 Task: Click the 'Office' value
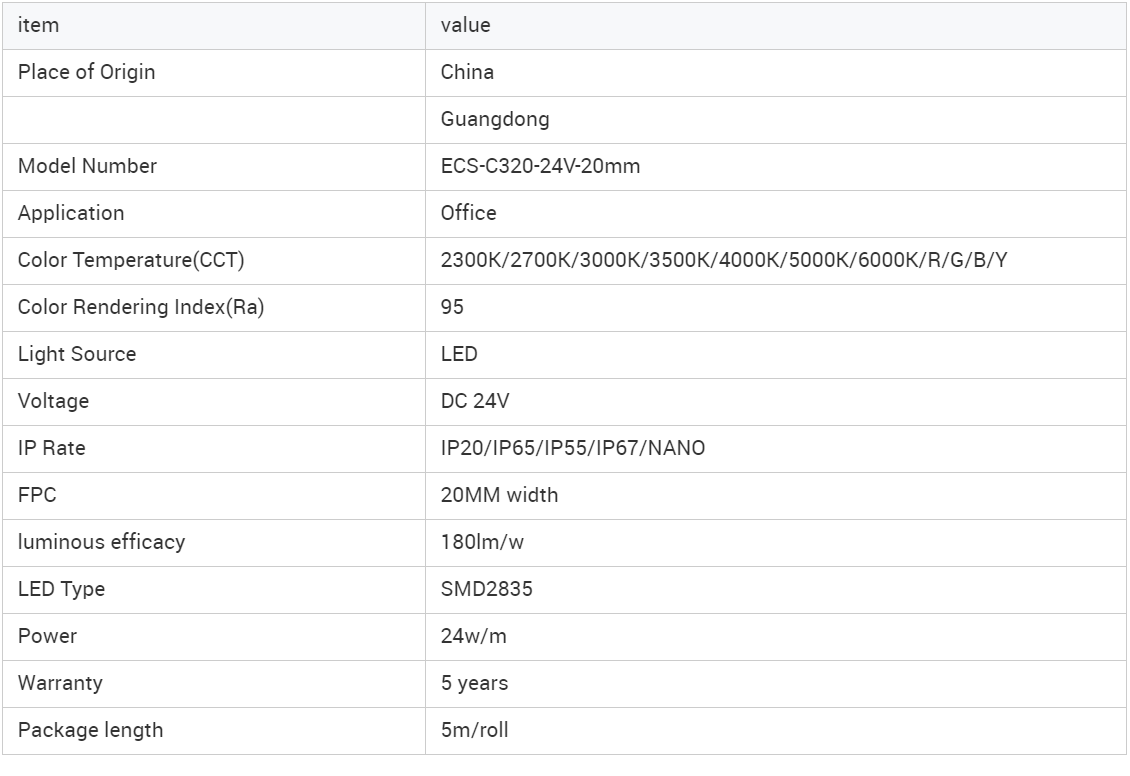pos(468,213)
